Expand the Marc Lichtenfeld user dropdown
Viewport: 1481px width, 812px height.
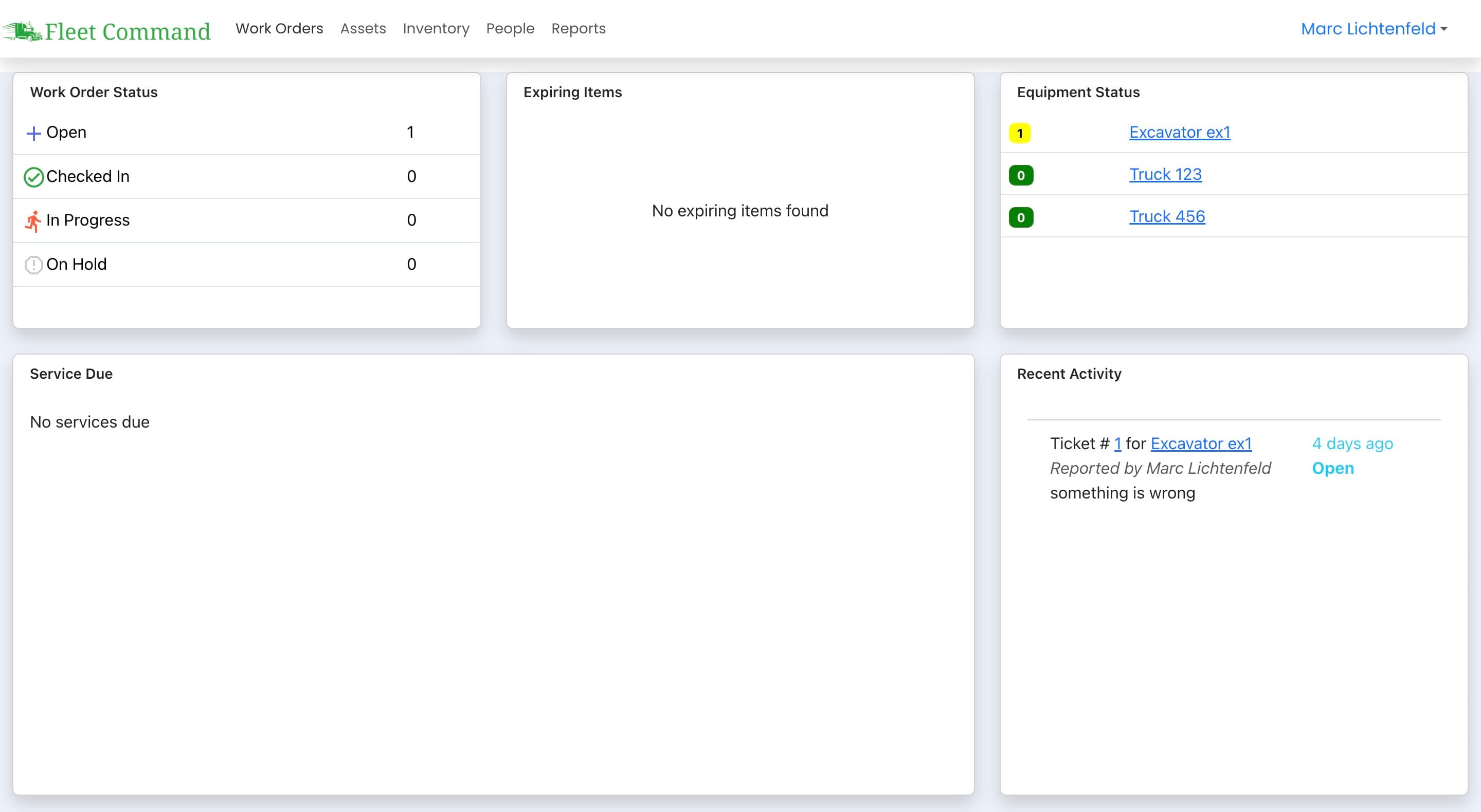tap(1374, 29)
